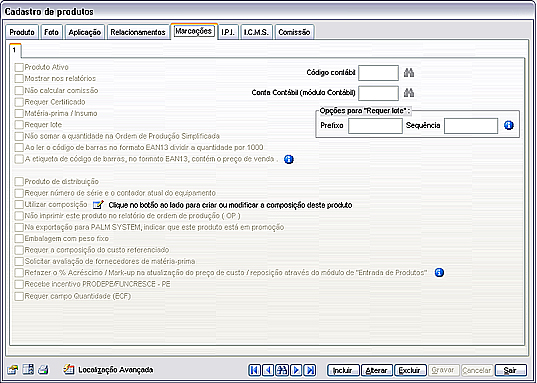Enable Não calcular comissão checkbox
Screen dimensions: 537x383
click(19, 90)
